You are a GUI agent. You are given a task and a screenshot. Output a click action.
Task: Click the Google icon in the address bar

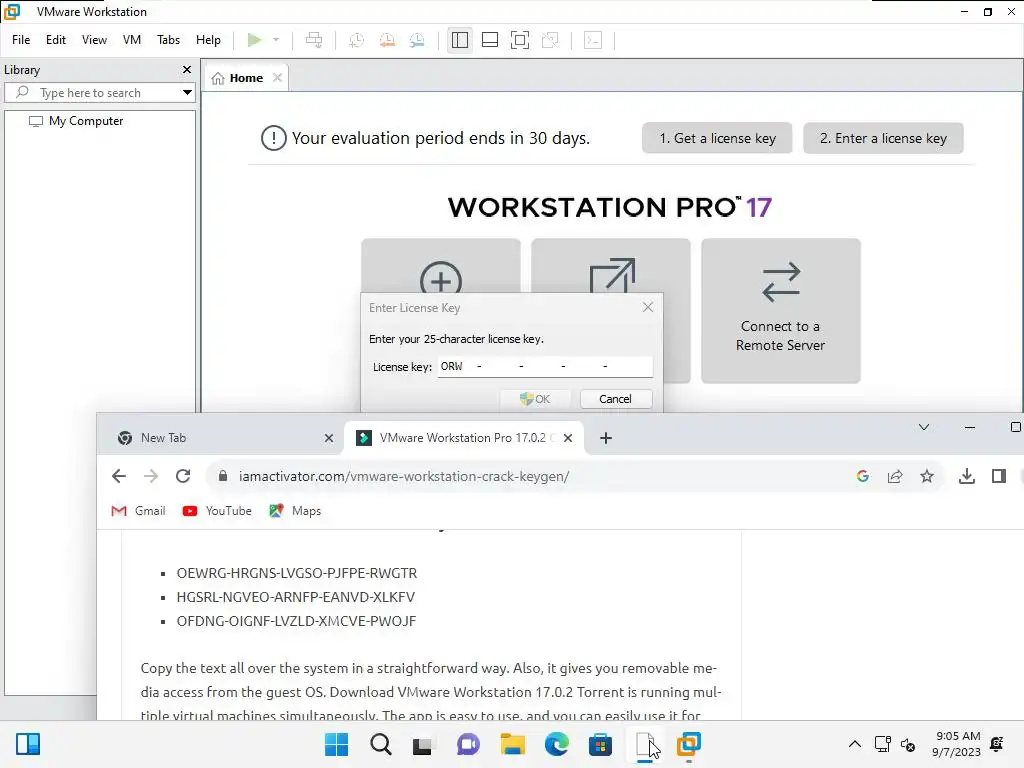[x=863, y=476]
